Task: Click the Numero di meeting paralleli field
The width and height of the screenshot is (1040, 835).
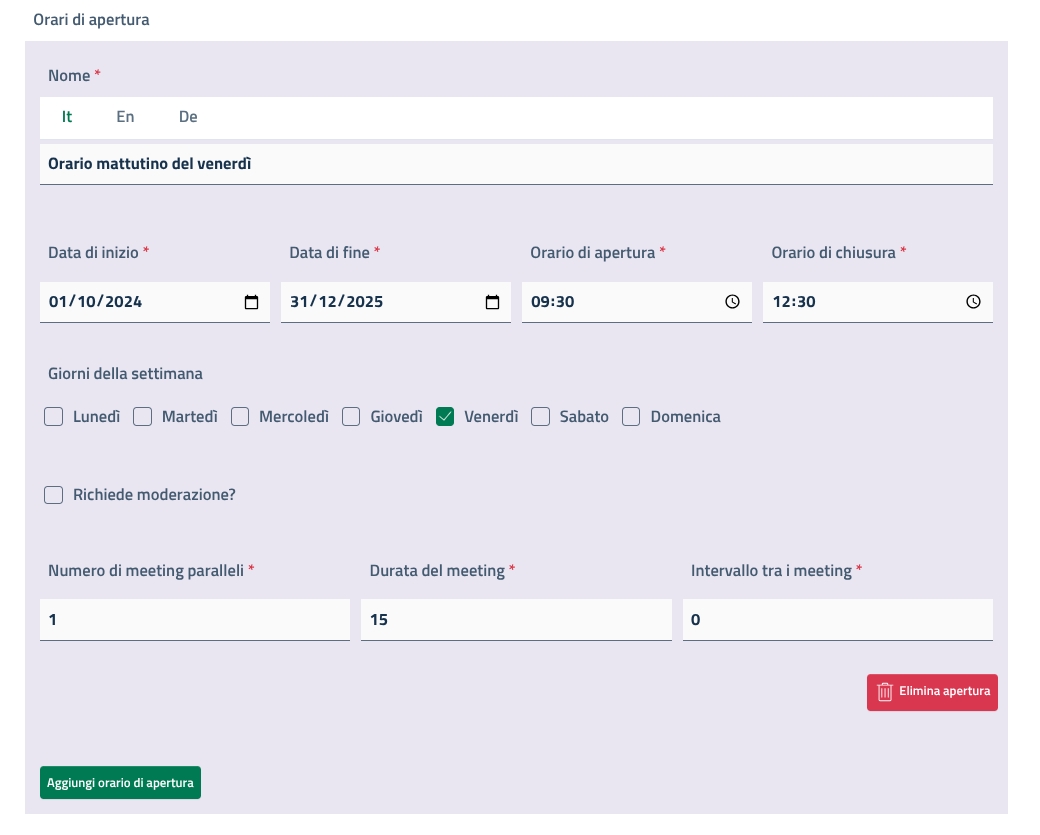Action: (x=195, y=620)
